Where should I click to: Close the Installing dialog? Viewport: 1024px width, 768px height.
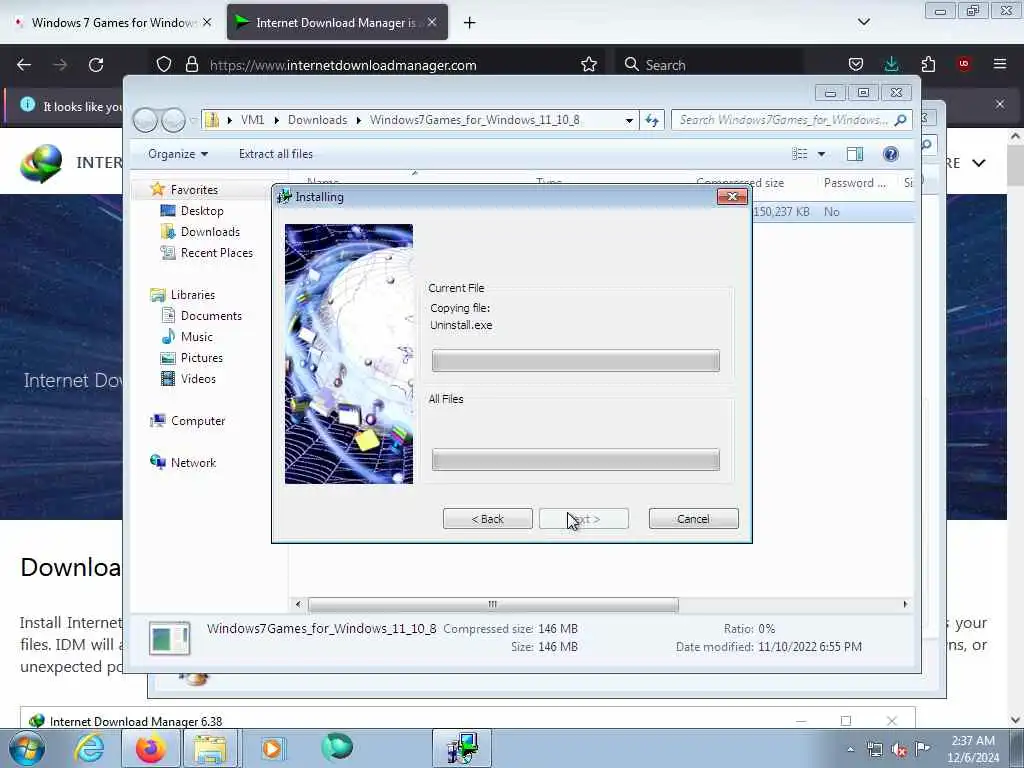click(732, 197)
